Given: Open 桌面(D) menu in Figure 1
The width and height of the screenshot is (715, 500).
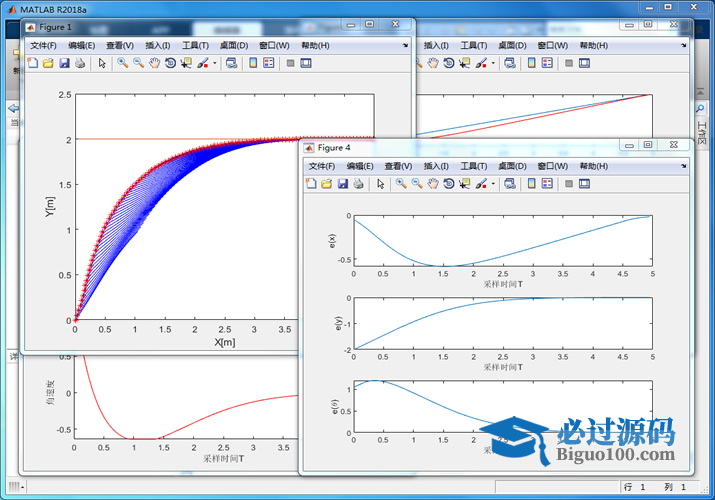Looking at the screenshot, I should (x=234, y=46).
